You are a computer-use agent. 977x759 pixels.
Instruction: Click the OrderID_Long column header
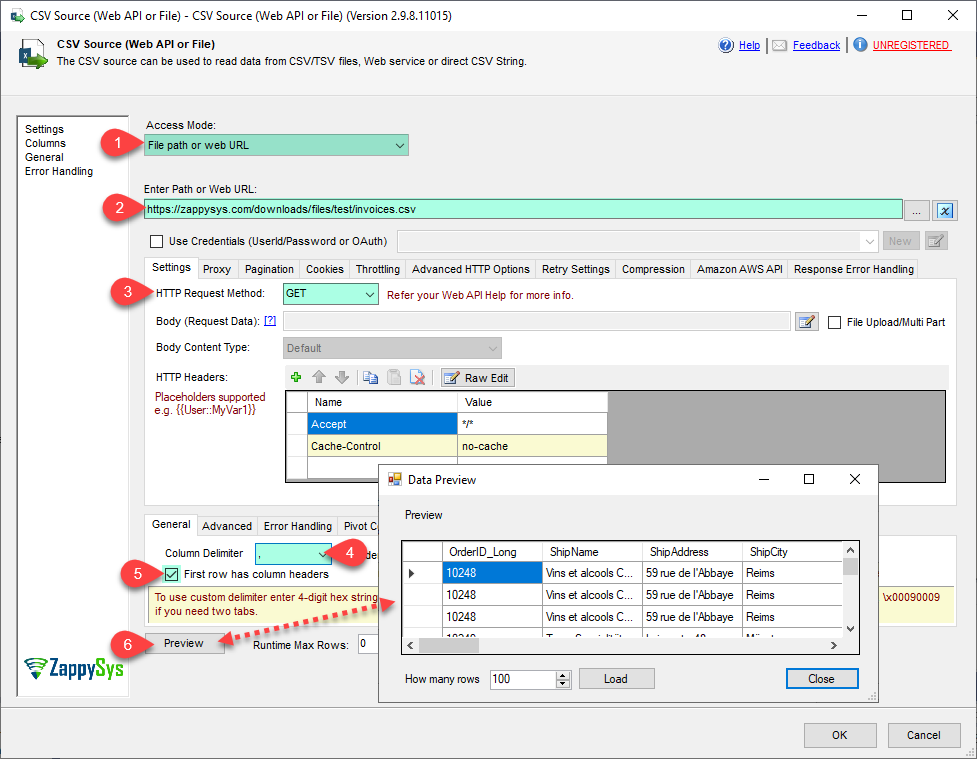[x=492, y=551]
